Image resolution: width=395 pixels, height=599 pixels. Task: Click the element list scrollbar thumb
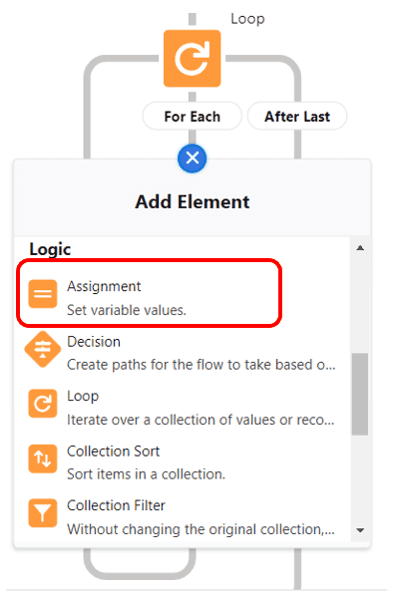(360, 394)
